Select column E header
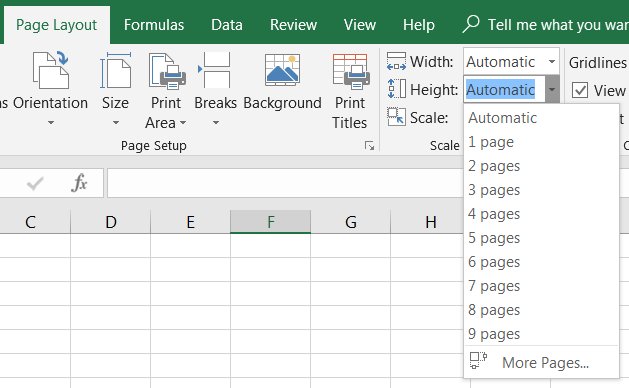 [x=191, y=222]
